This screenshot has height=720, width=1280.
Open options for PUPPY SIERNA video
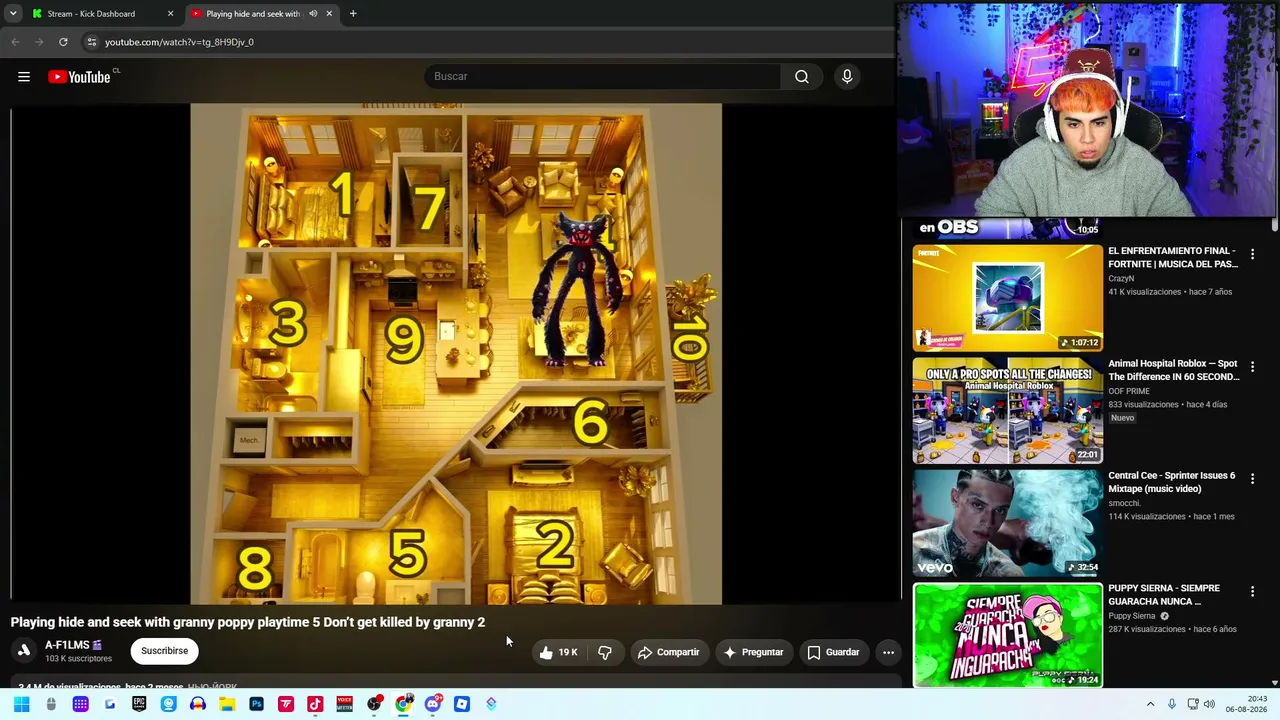coord(1252,592)
